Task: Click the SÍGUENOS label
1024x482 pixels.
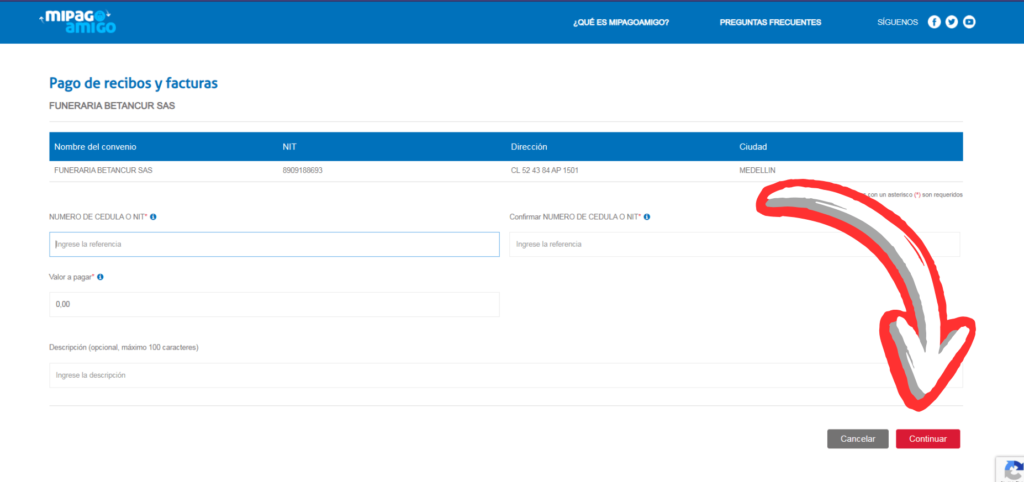Action: point(898,22)
